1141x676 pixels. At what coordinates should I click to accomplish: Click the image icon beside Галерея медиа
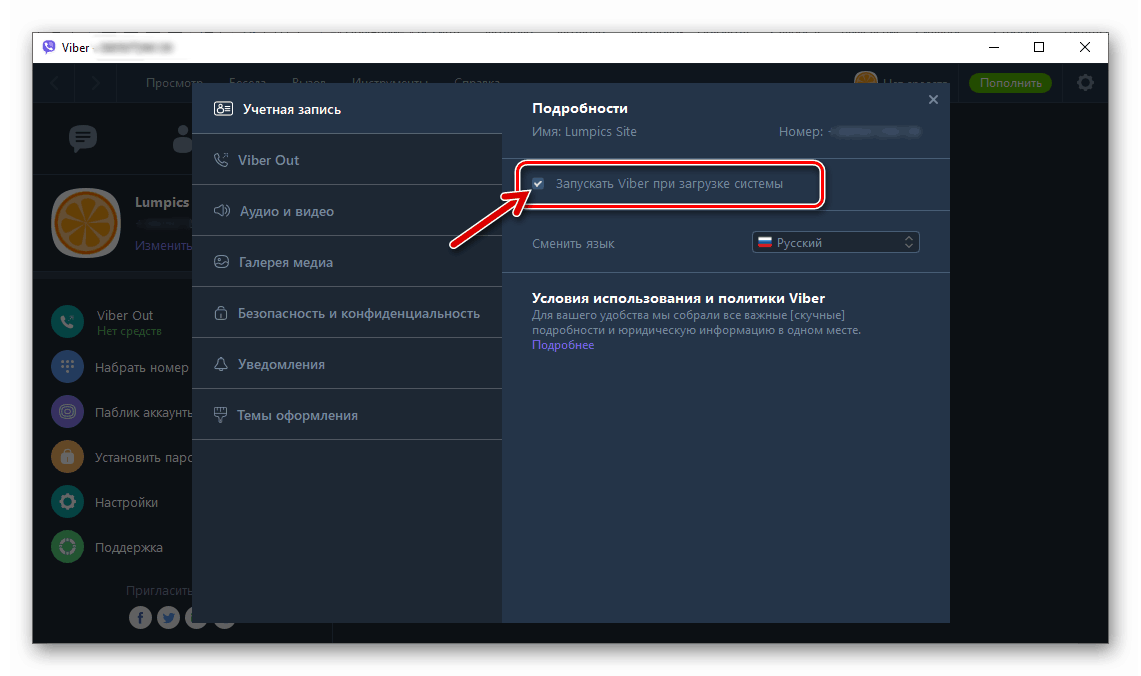click(221, 262)
